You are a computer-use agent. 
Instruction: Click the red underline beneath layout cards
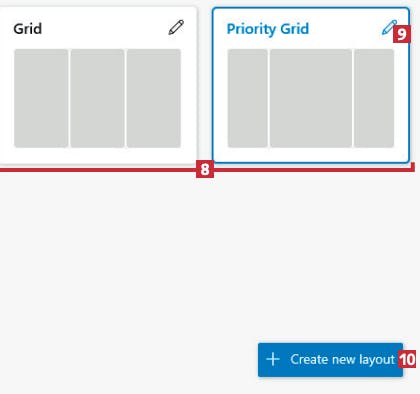click(100, 170)
